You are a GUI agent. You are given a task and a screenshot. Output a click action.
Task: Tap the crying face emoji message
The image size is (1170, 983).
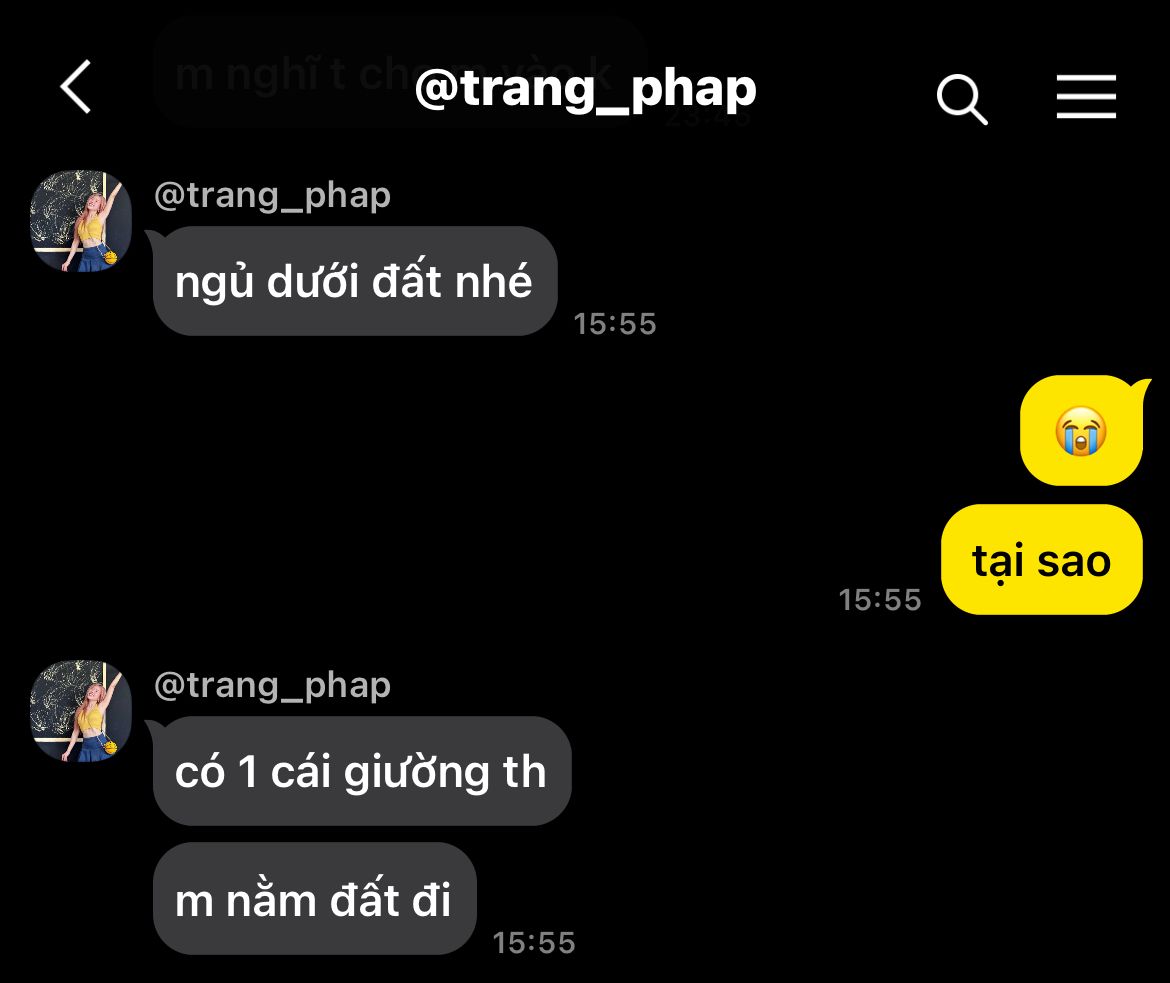click(x=1080, y=431)
